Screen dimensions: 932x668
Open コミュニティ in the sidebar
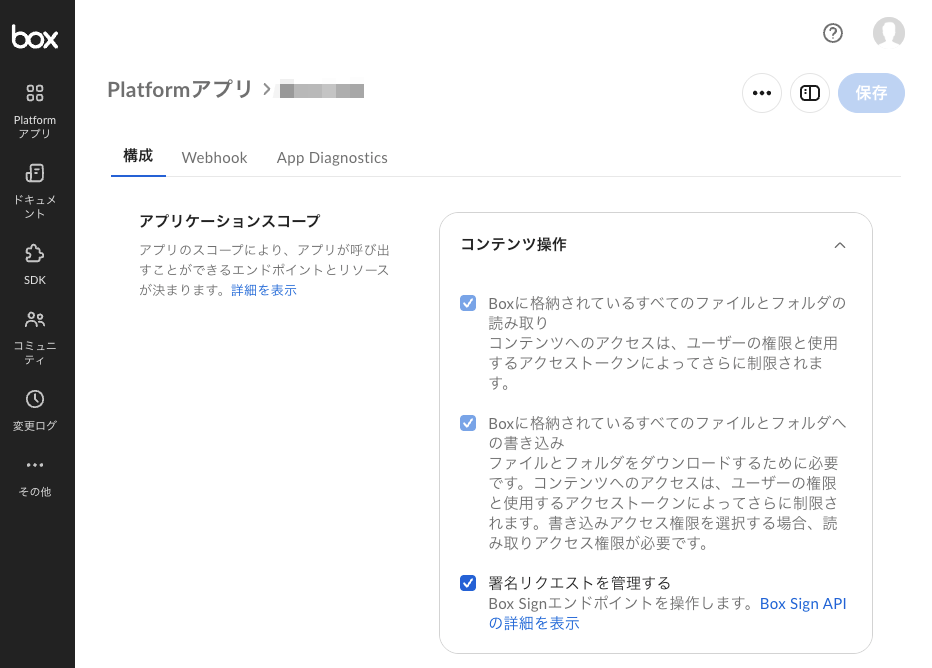[35, 338]
